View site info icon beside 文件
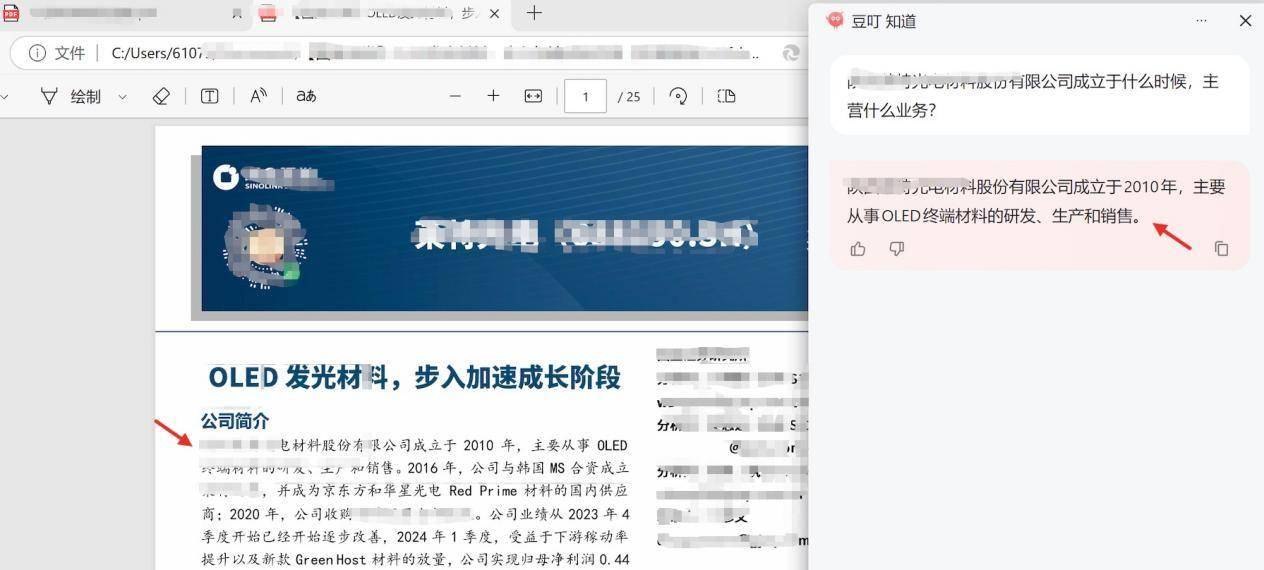The width and height of the screenshot is (1264, 570). tap(37, 53)
